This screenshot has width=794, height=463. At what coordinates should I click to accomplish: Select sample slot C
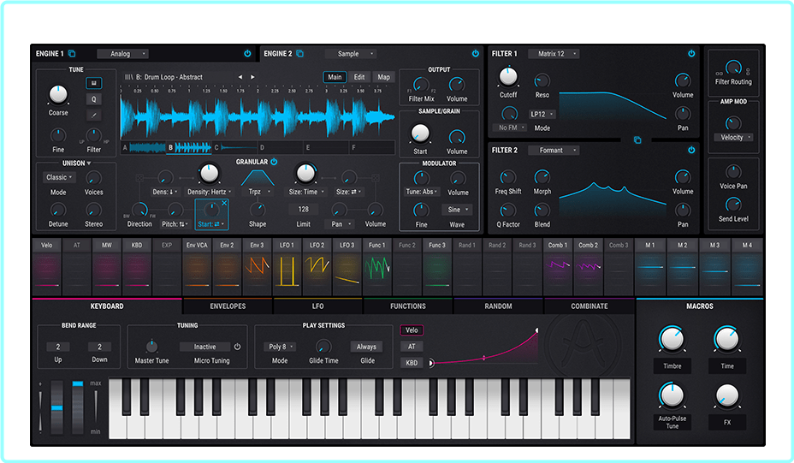215,148
